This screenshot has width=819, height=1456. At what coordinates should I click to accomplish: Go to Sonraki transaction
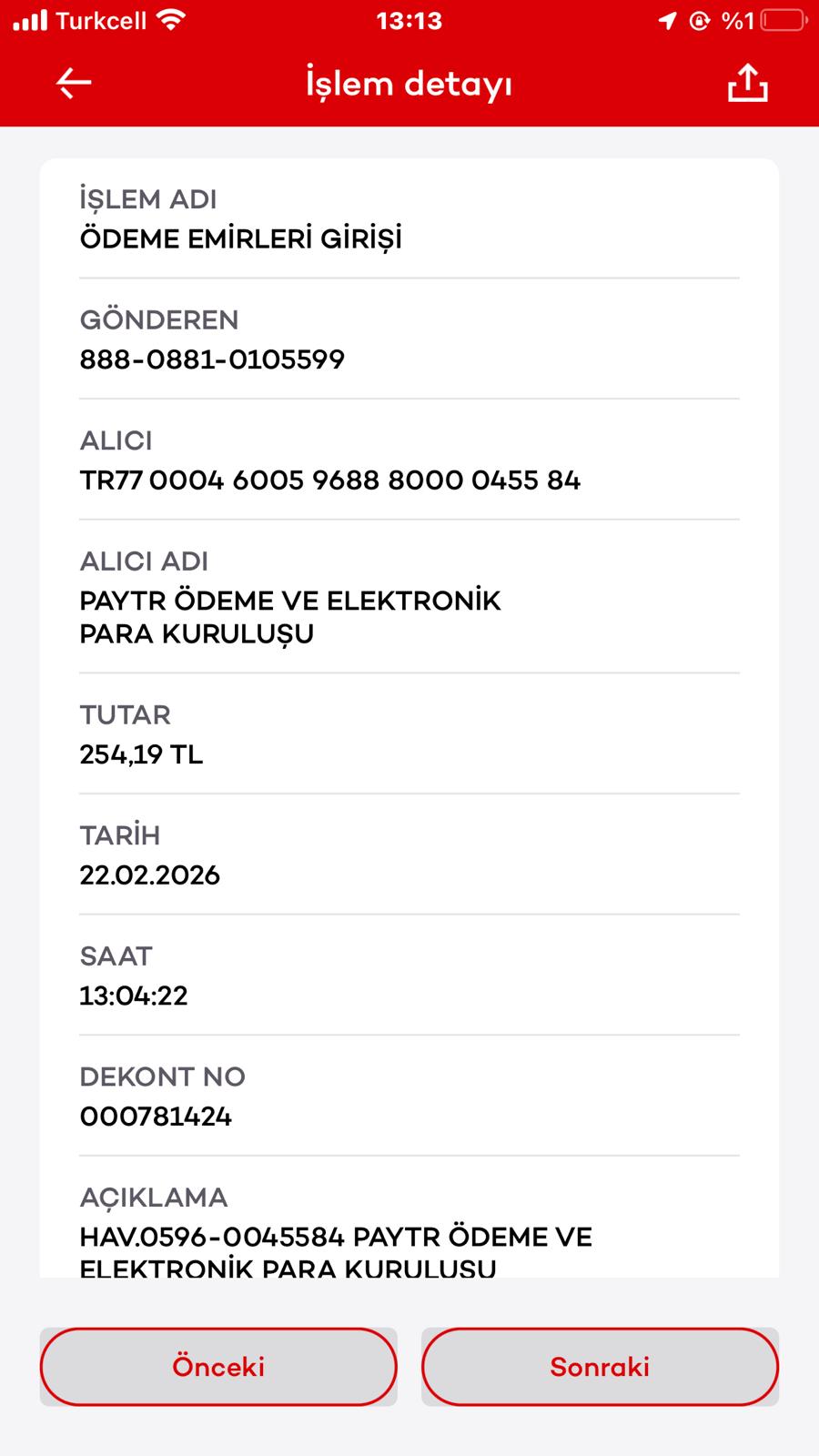point(600,1367)
